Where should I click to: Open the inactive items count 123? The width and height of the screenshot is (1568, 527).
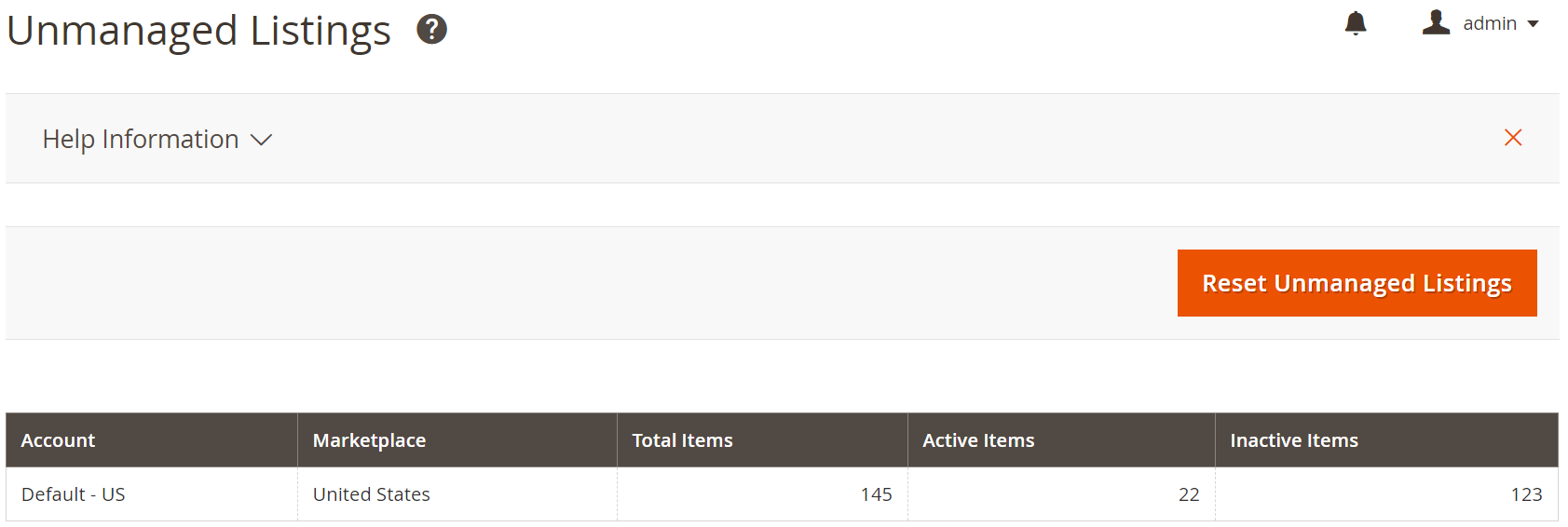pyautogui.click(x=1526, y=494)
